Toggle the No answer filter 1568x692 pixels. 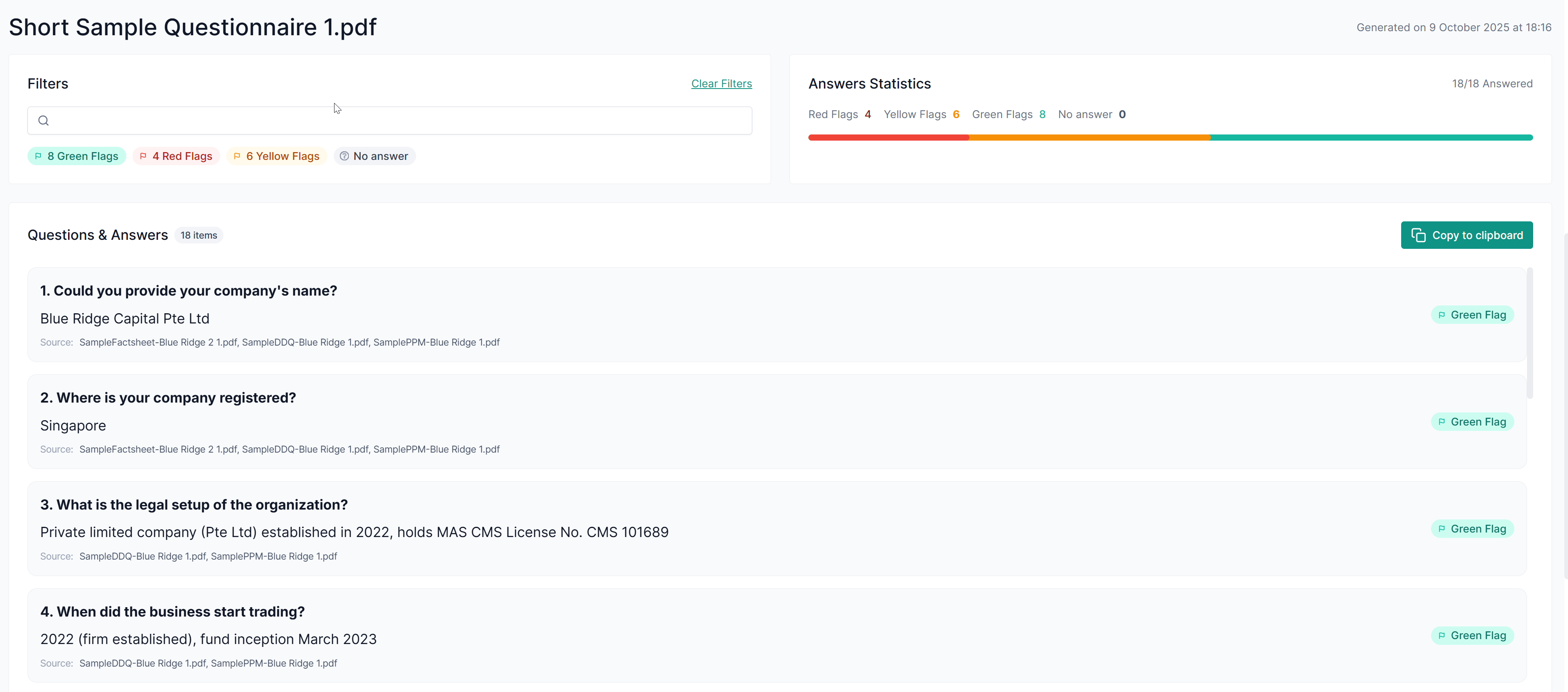click(x=374, y=156)
